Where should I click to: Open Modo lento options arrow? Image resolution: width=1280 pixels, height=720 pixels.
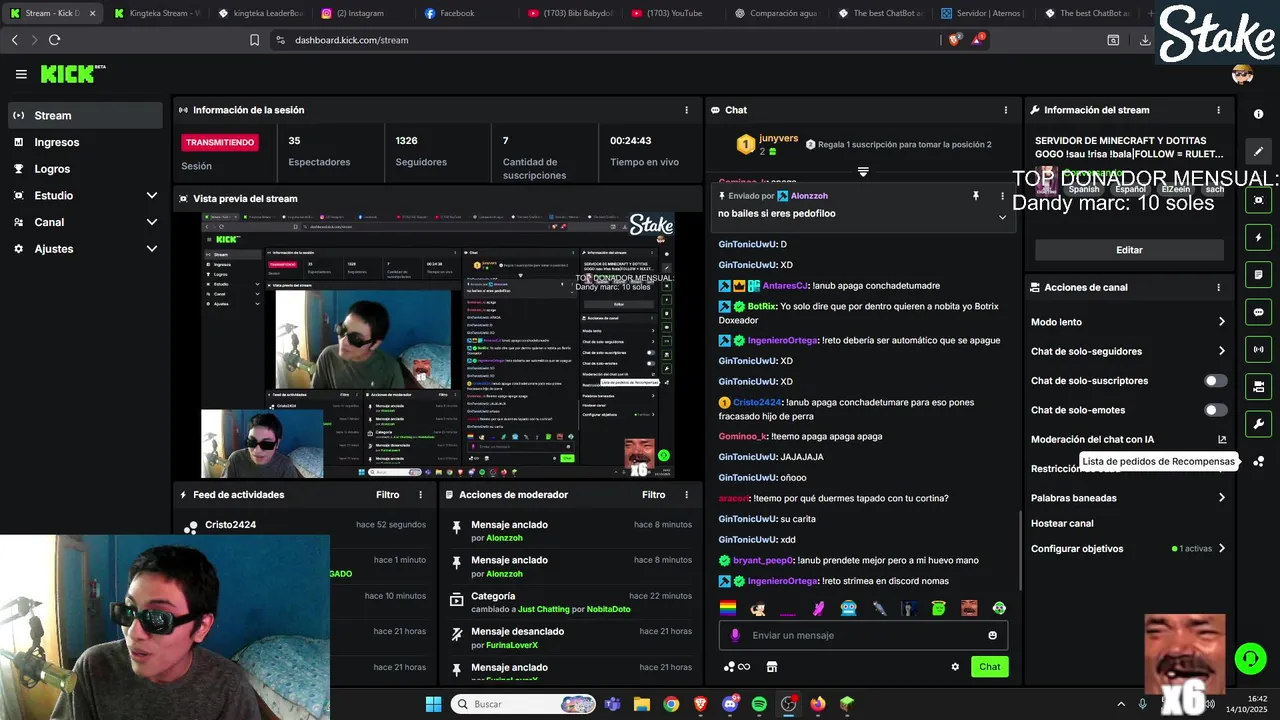pyautogui.click(x=1221, y=322)
